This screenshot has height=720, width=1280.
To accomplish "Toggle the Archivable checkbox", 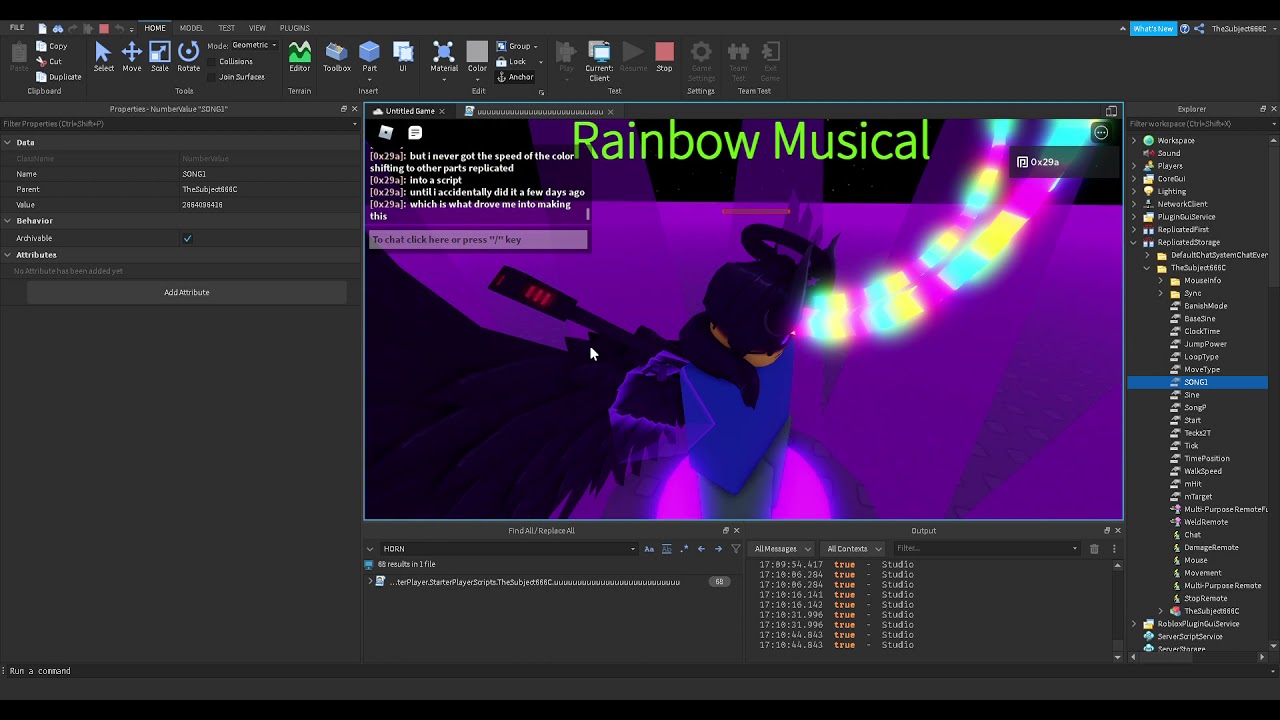I will [x=187, y=238].
